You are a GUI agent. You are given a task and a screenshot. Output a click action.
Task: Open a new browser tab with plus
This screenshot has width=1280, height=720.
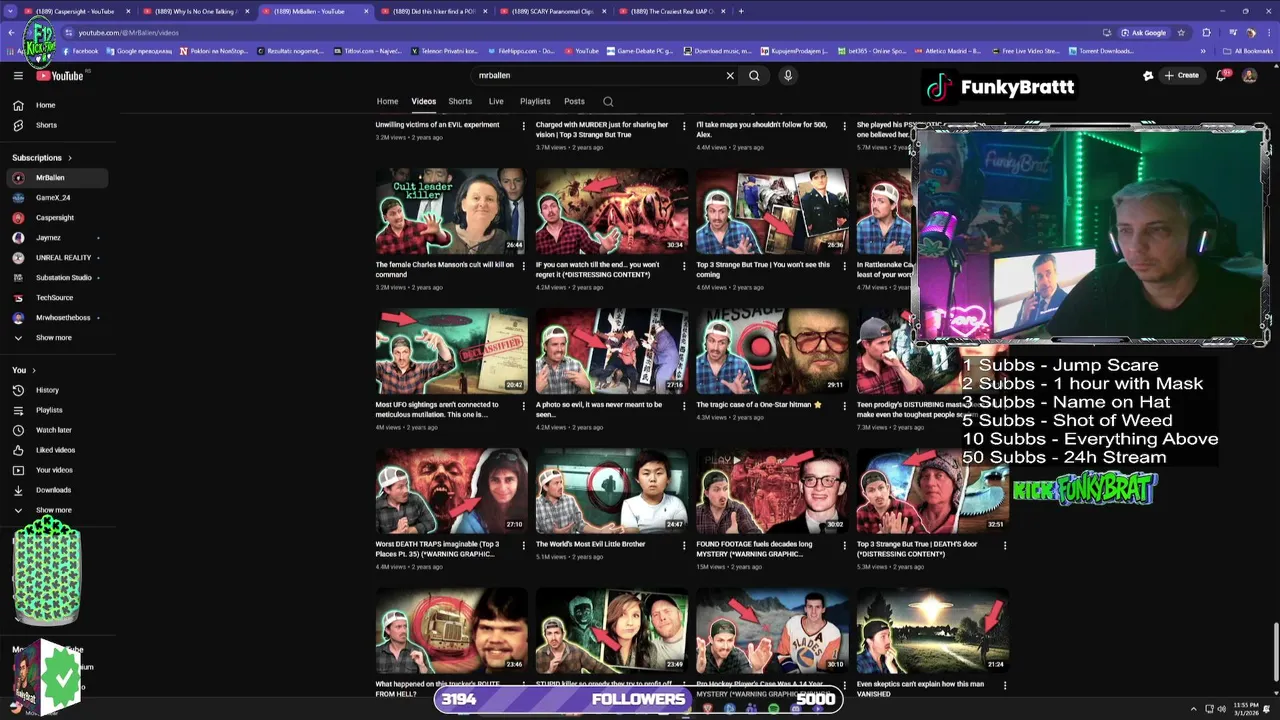741,11
